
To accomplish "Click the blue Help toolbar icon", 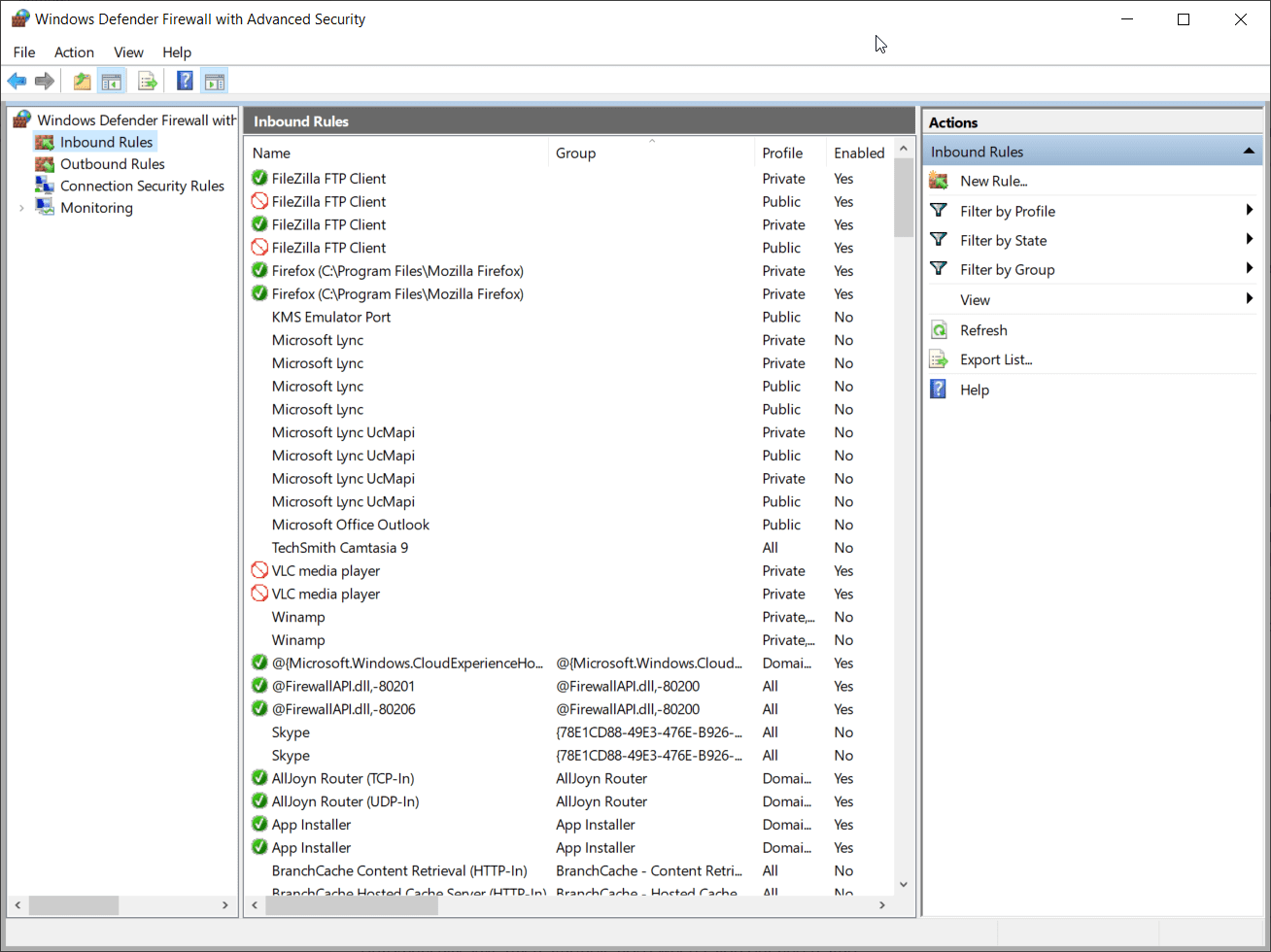I will (185, 82).
